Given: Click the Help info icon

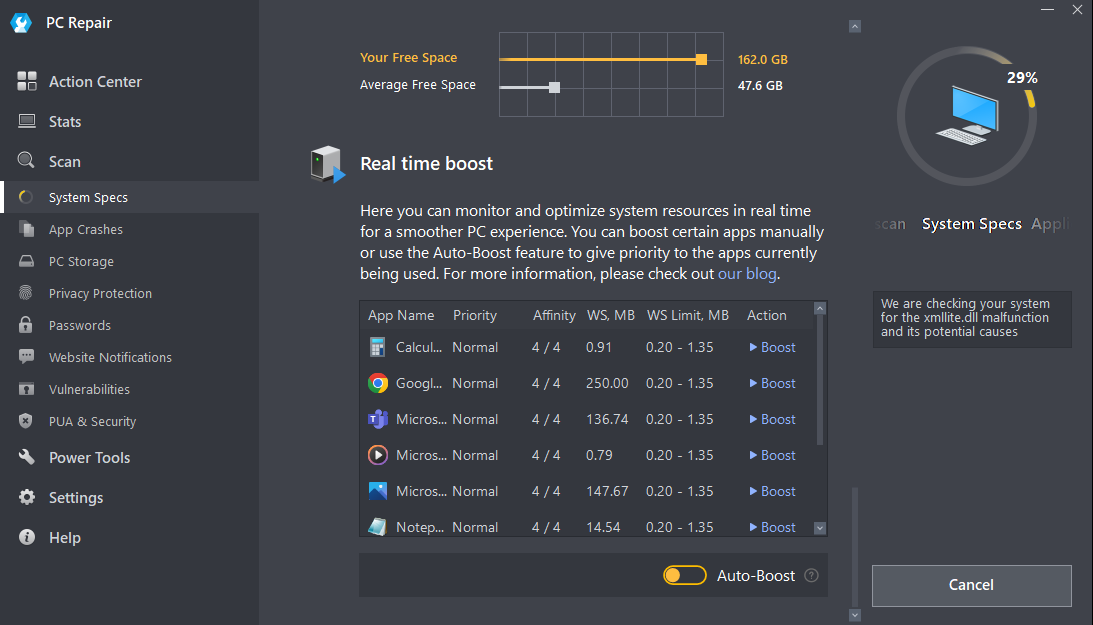Looking at the screenshot, I should click(x=26, y=537).
